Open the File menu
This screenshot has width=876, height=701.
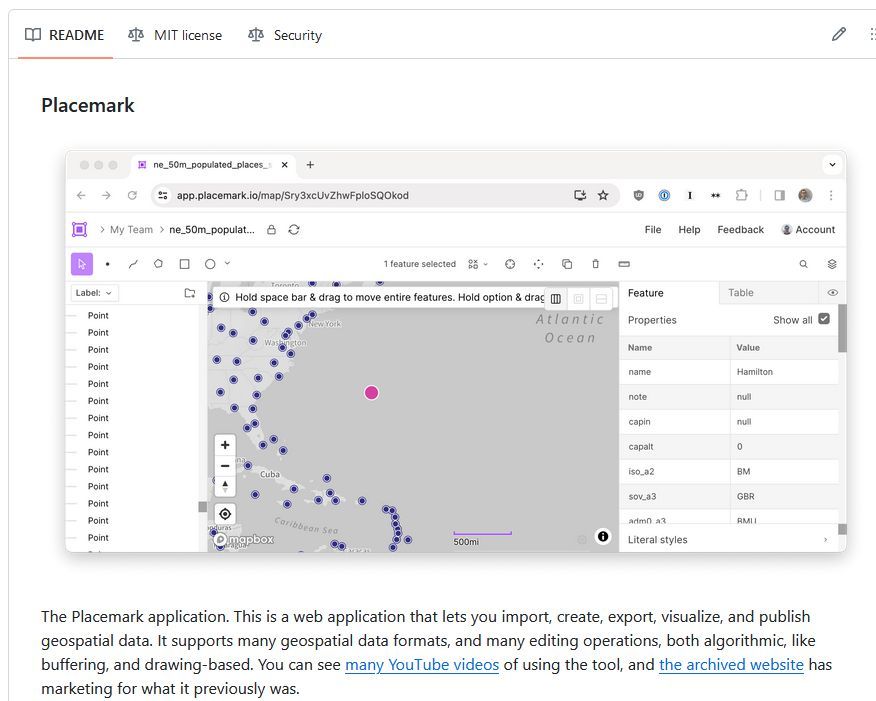(653, 230)
